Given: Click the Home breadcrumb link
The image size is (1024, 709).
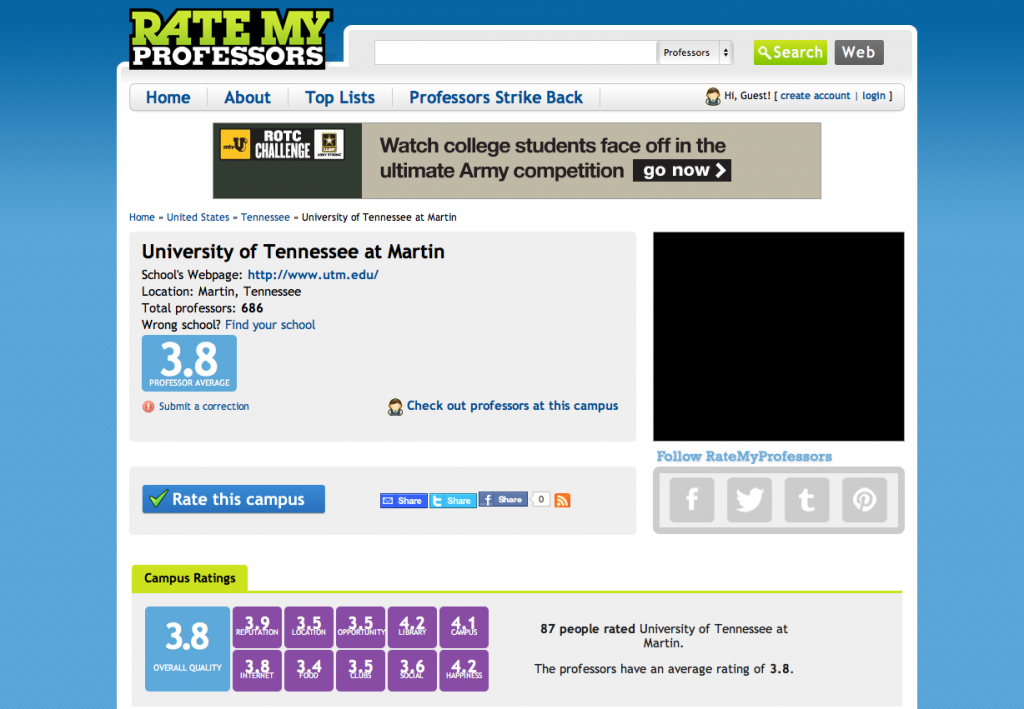Looking at the screenshot, I should 142,217.
